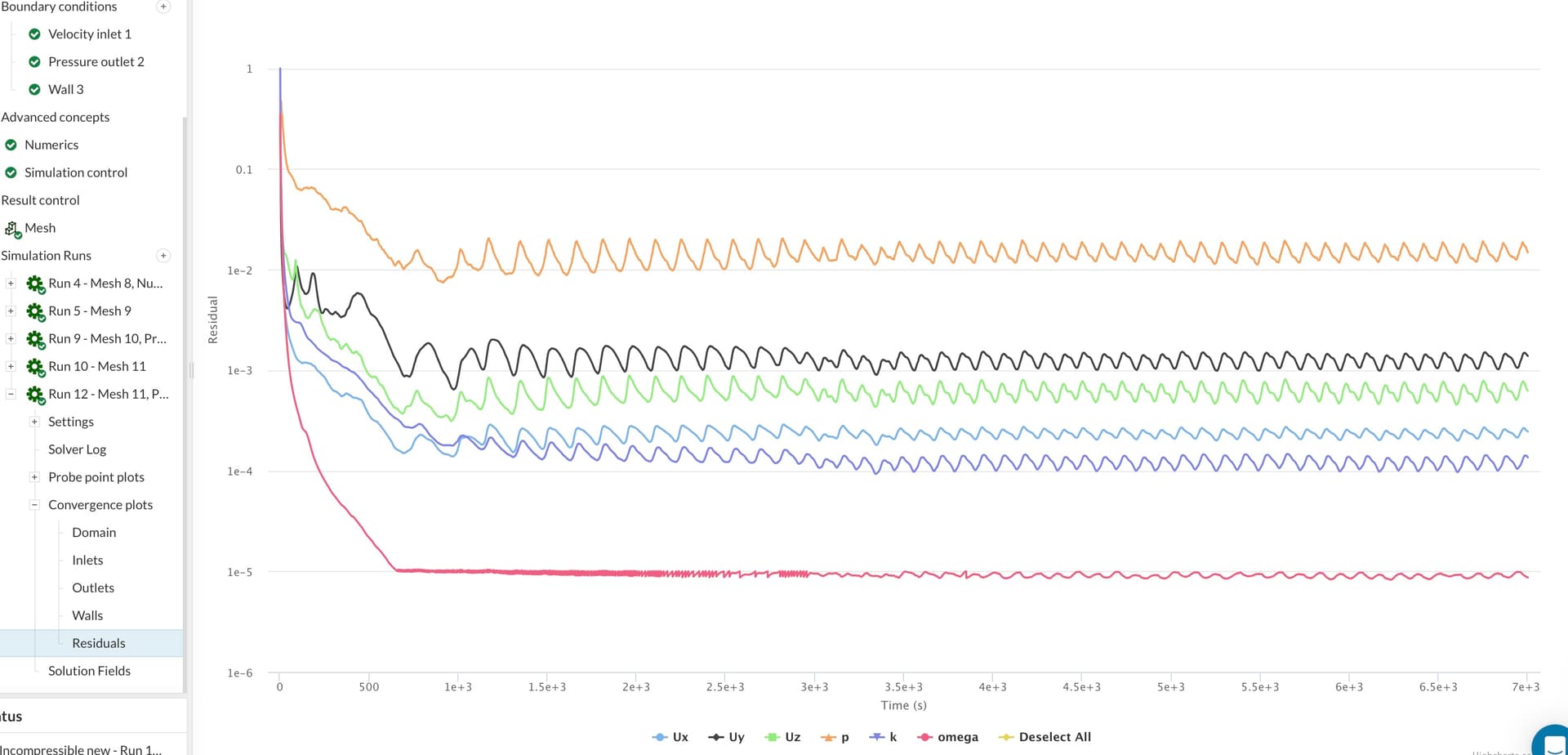Click the sidebar vertical resize handle
This screenshot has width=1568, height=755.
pyautogui.click(x=191, y=370)
